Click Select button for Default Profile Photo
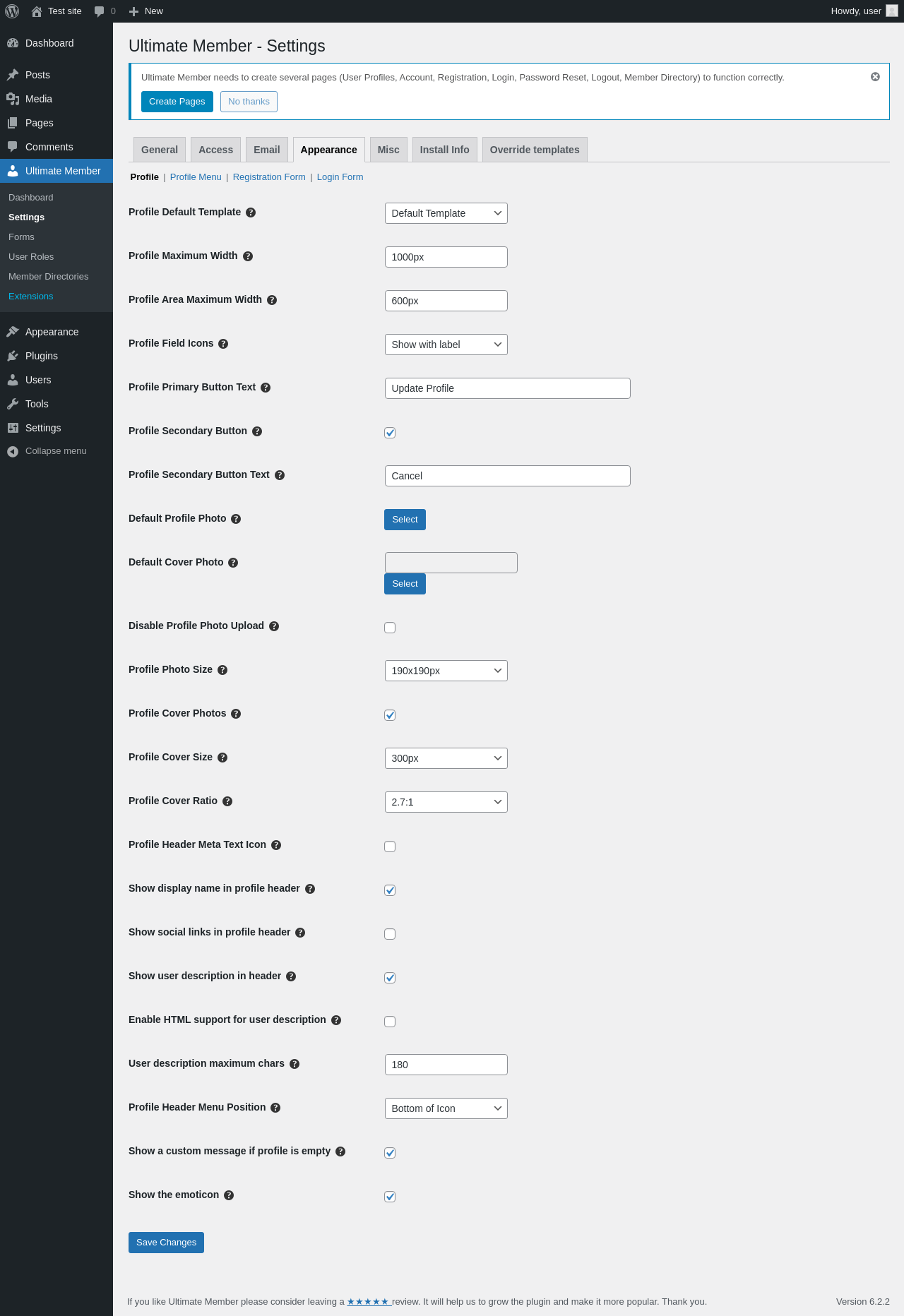Viewport: 904px width, 1316px height. pyautogui.click(x=405, y=520)
